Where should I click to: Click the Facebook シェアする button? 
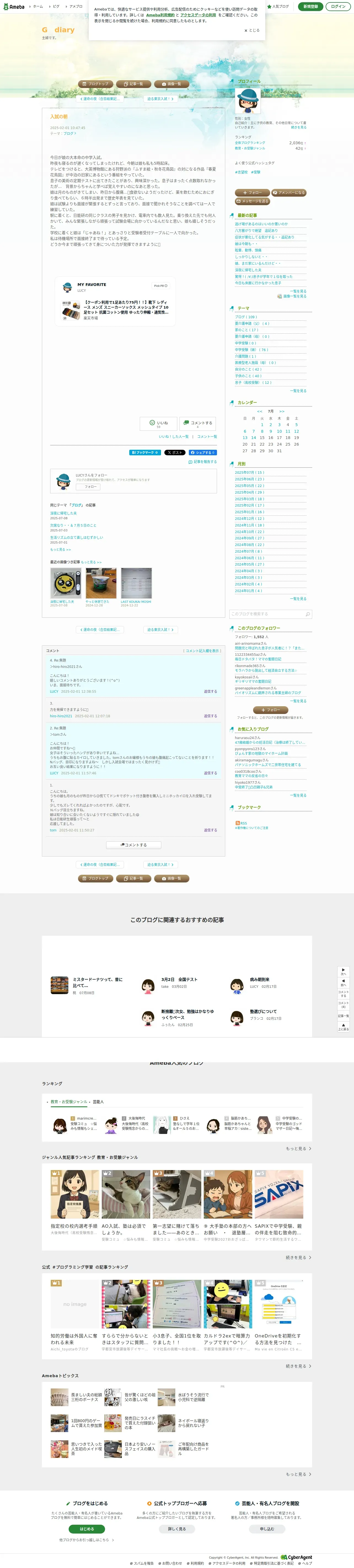point(203,452)
